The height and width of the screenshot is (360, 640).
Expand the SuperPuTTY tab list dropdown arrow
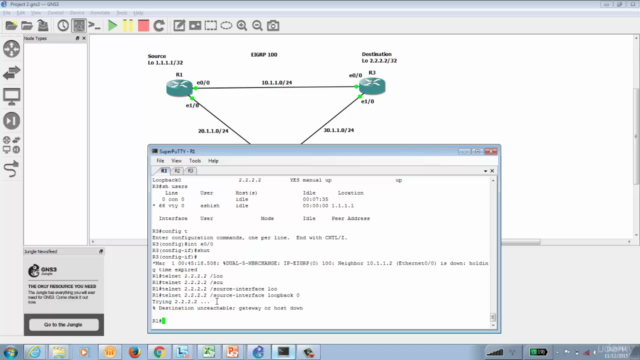point(485,171)
